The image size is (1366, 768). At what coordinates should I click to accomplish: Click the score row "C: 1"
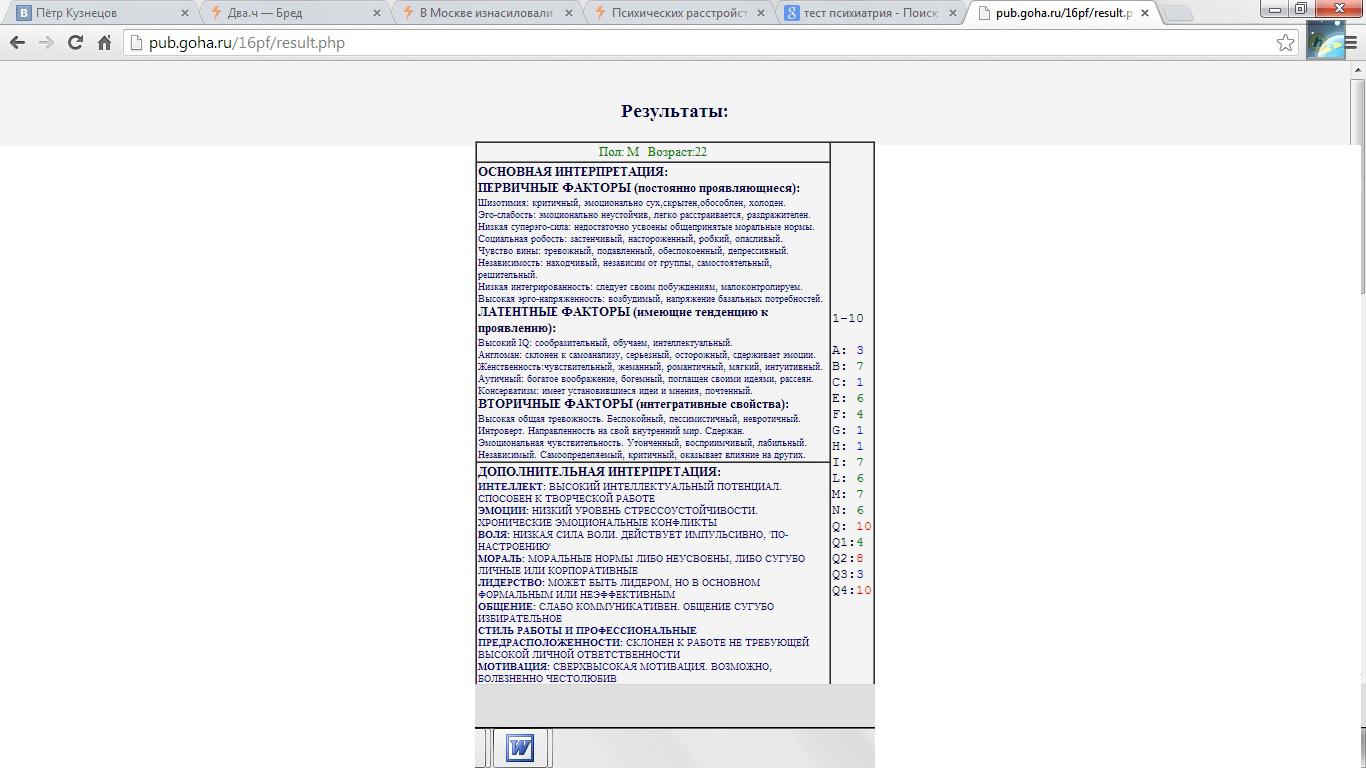[848, 383]
